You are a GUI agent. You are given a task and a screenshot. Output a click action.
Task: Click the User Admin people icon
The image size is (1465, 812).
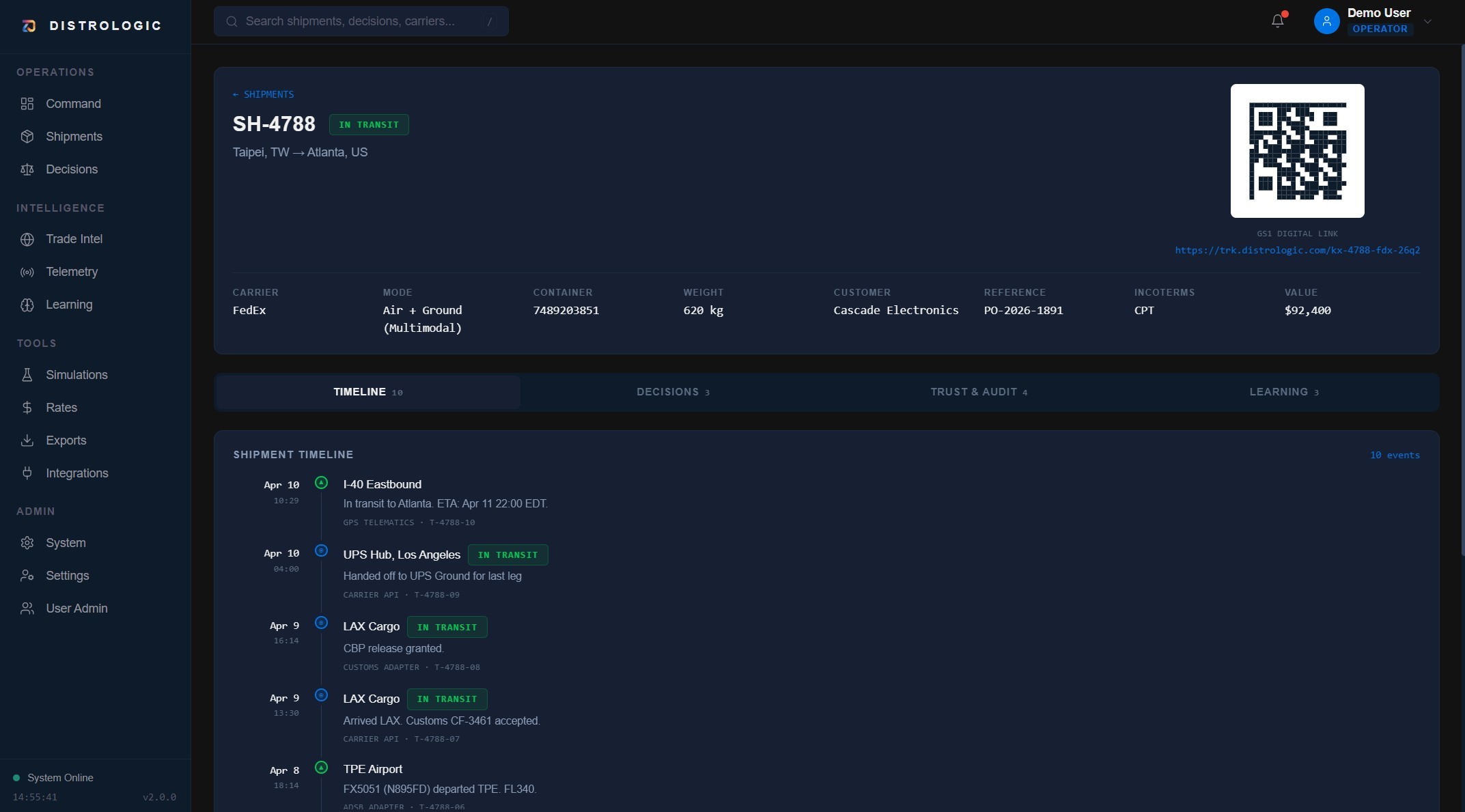coord(27,608)
